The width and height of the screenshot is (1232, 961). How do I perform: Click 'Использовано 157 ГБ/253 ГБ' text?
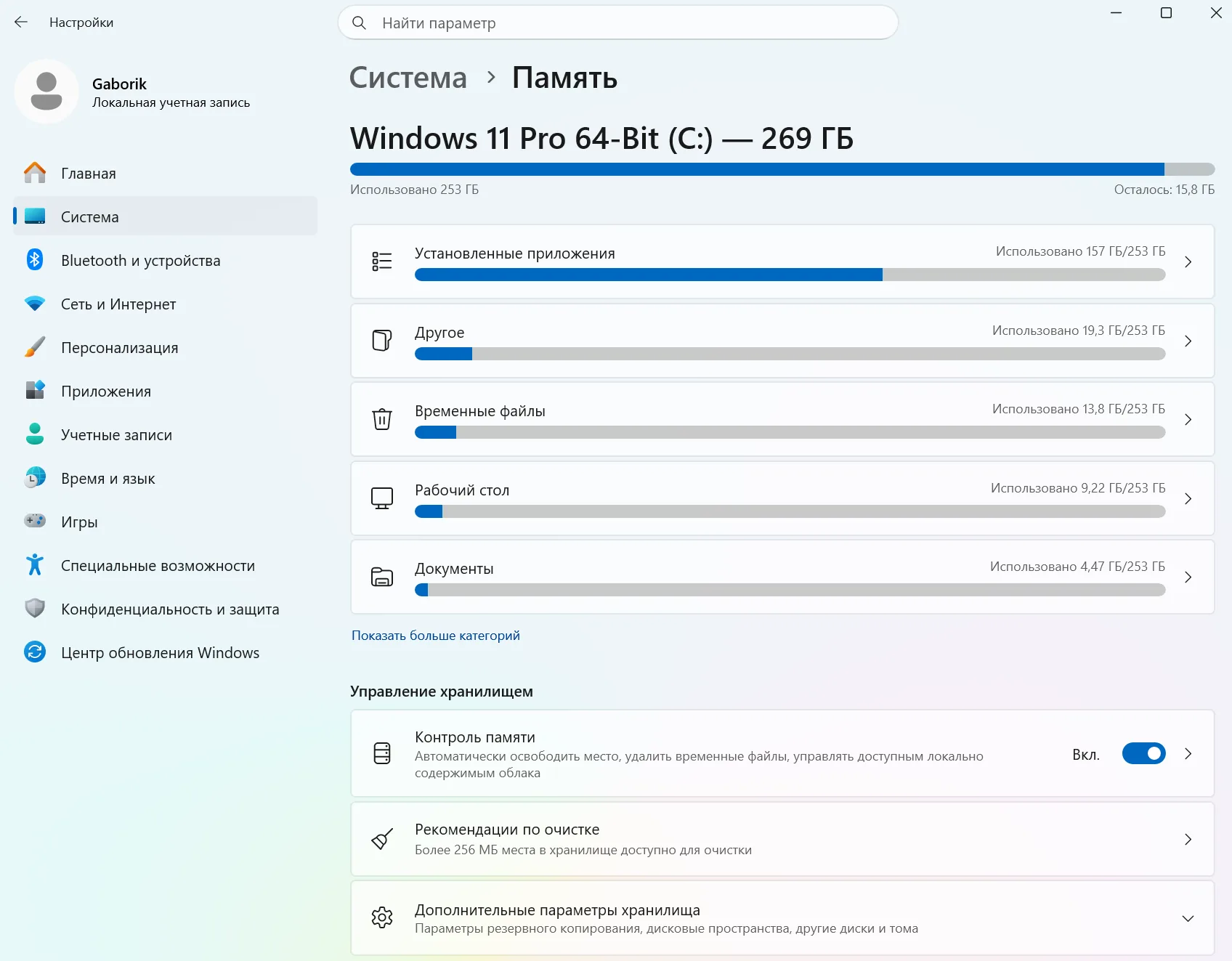1081,251
